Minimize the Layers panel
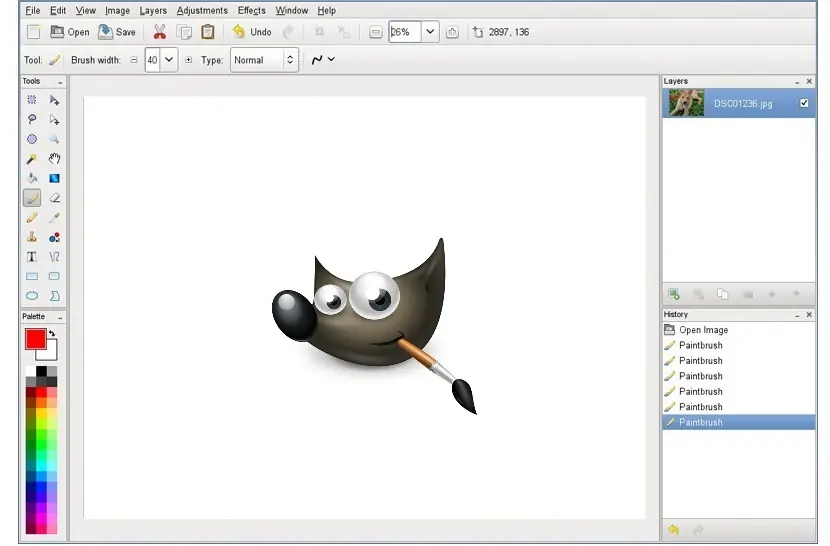830x546 pixels. pos(797,82)
